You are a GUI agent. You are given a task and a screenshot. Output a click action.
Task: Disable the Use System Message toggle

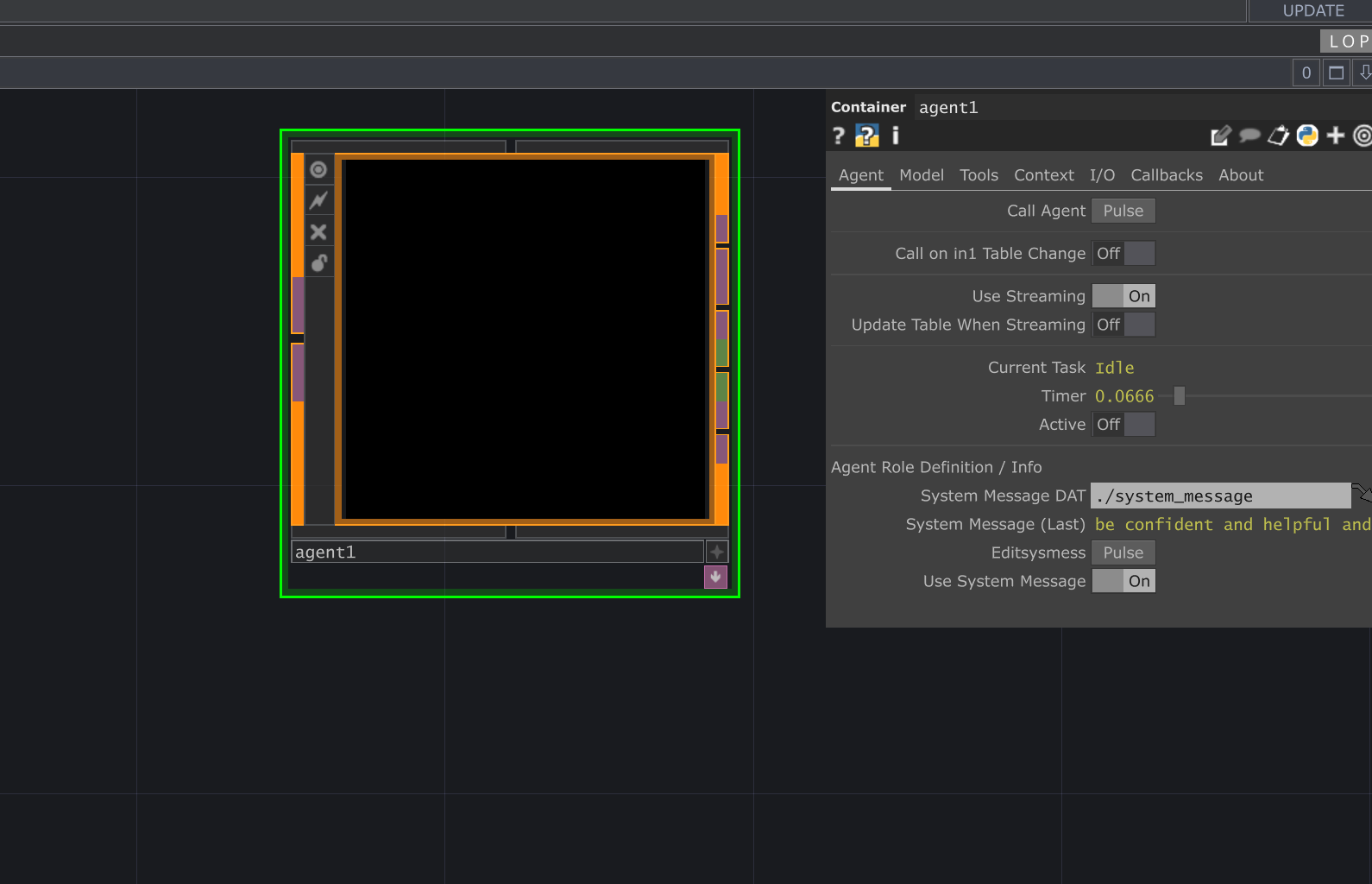coord(1123,582)
